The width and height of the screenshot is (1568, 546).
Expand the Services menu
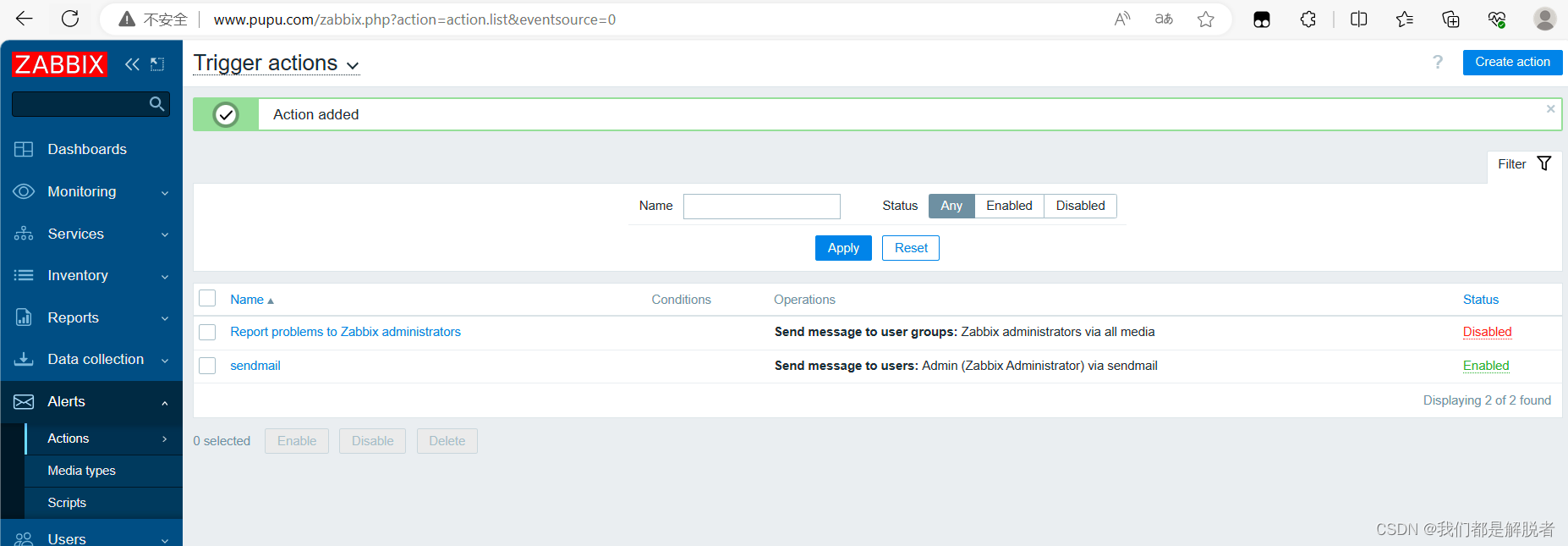91,234
